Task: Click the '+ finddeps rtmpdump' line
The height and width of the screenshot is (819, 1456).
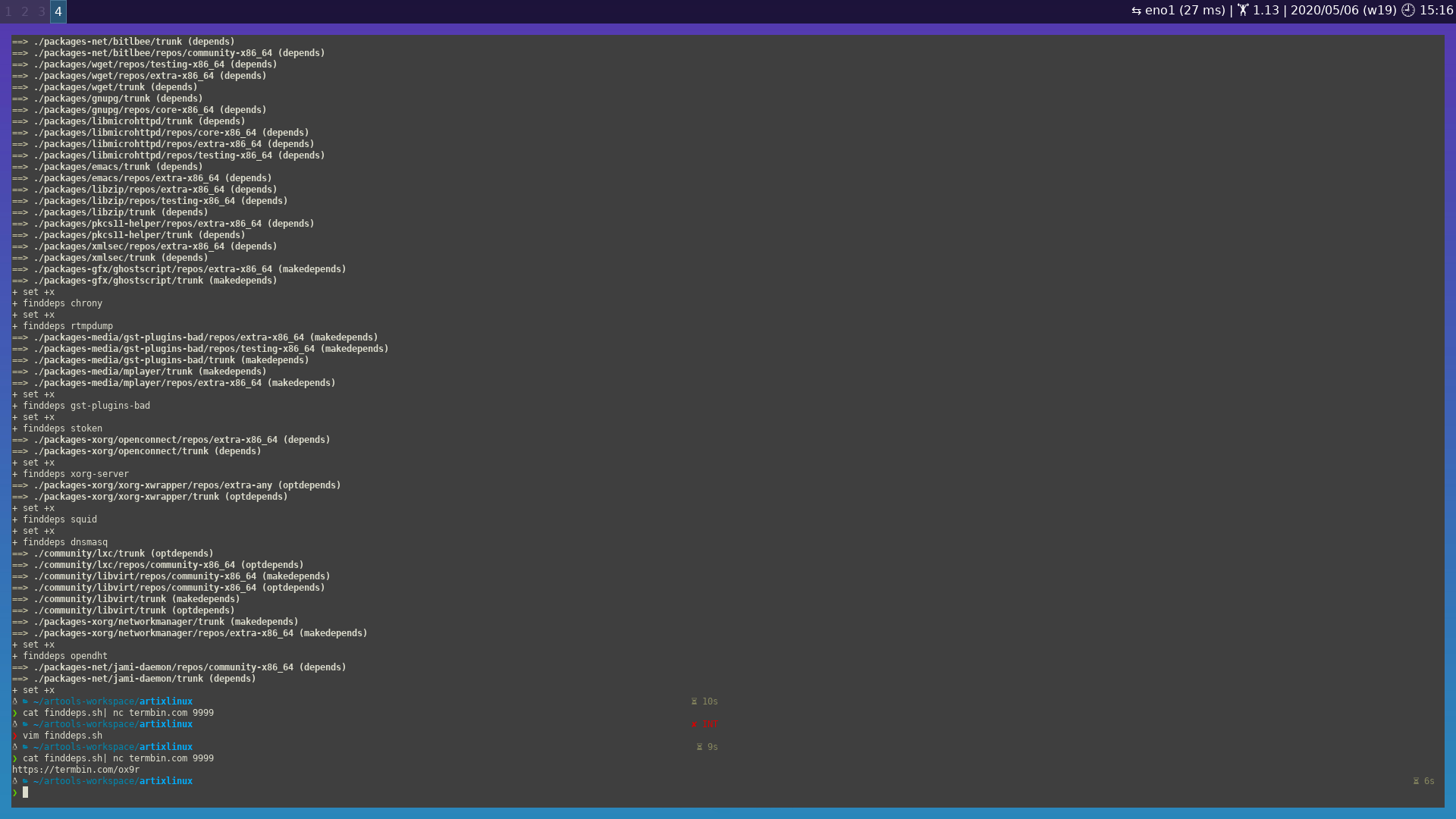Action: (62, 326)
